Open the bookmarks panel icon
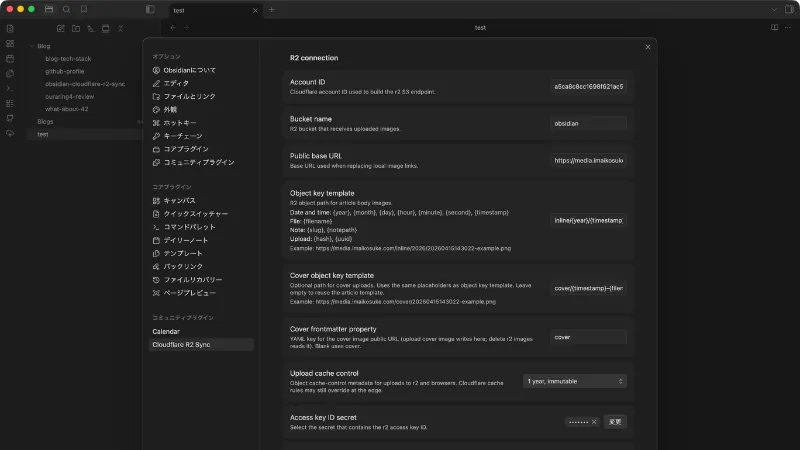This screenshot has height=450, width=800. point(84,9)
